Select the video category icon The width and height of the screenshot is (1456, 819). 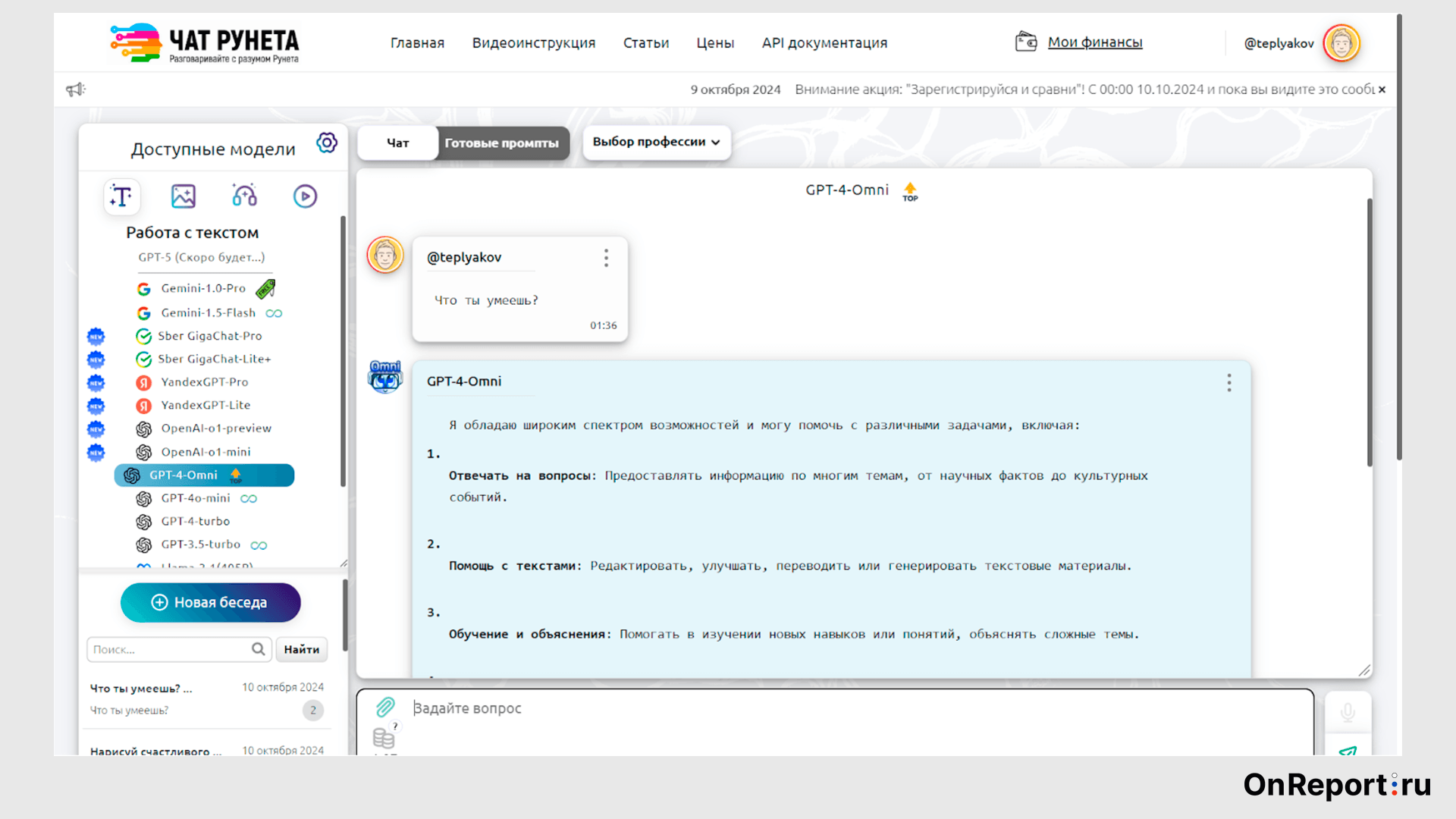[305, 196]
